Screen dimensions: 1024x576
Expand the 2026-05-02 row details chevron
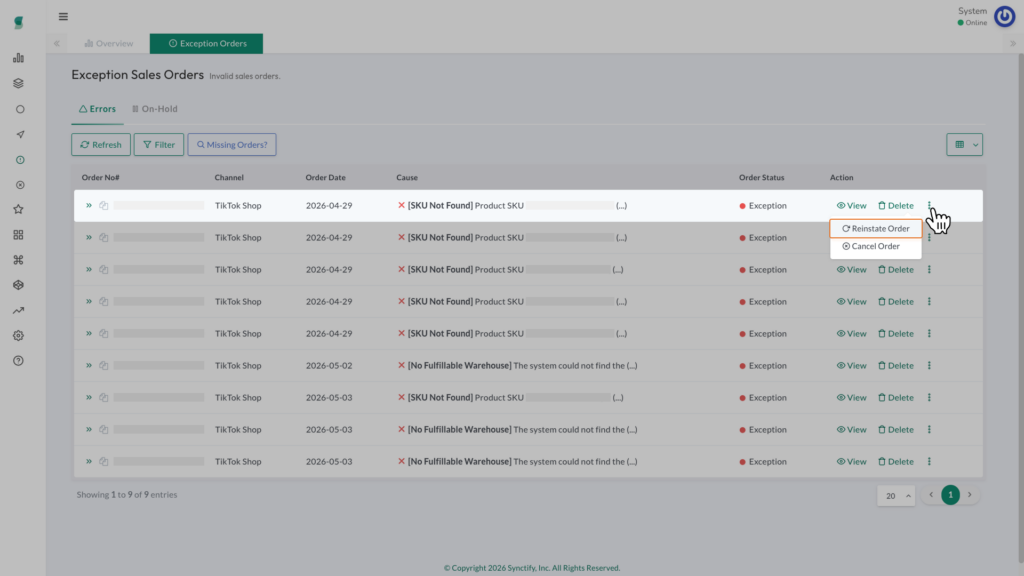89,366
